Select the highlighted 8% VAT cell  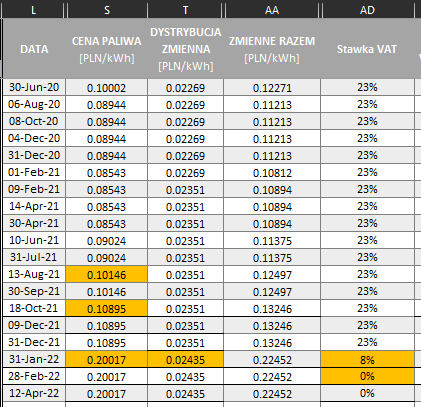pos(367,359)
